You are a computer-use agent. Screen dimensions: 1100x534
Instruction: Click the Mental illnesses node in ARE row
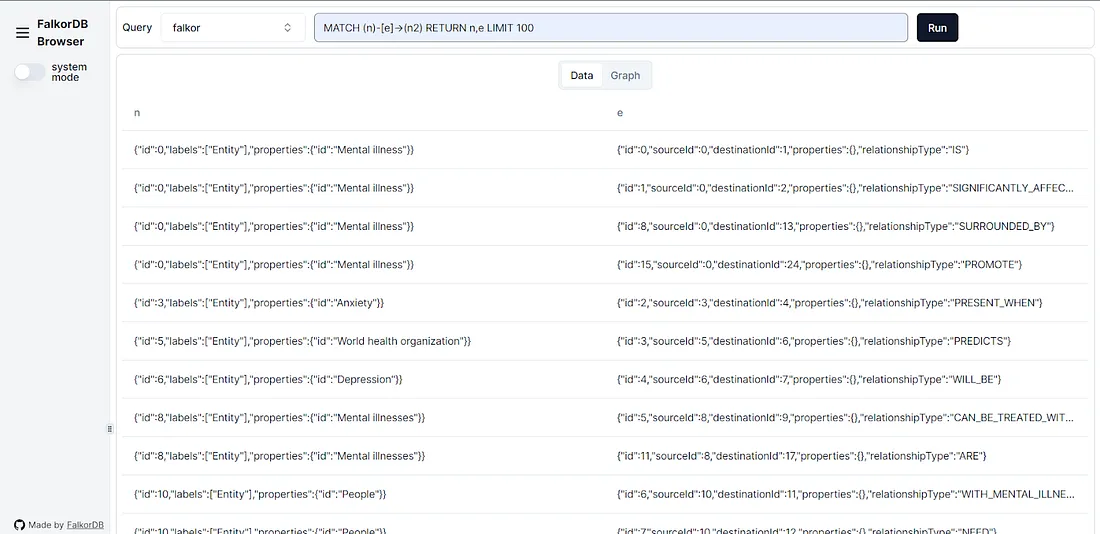point(279,456)
